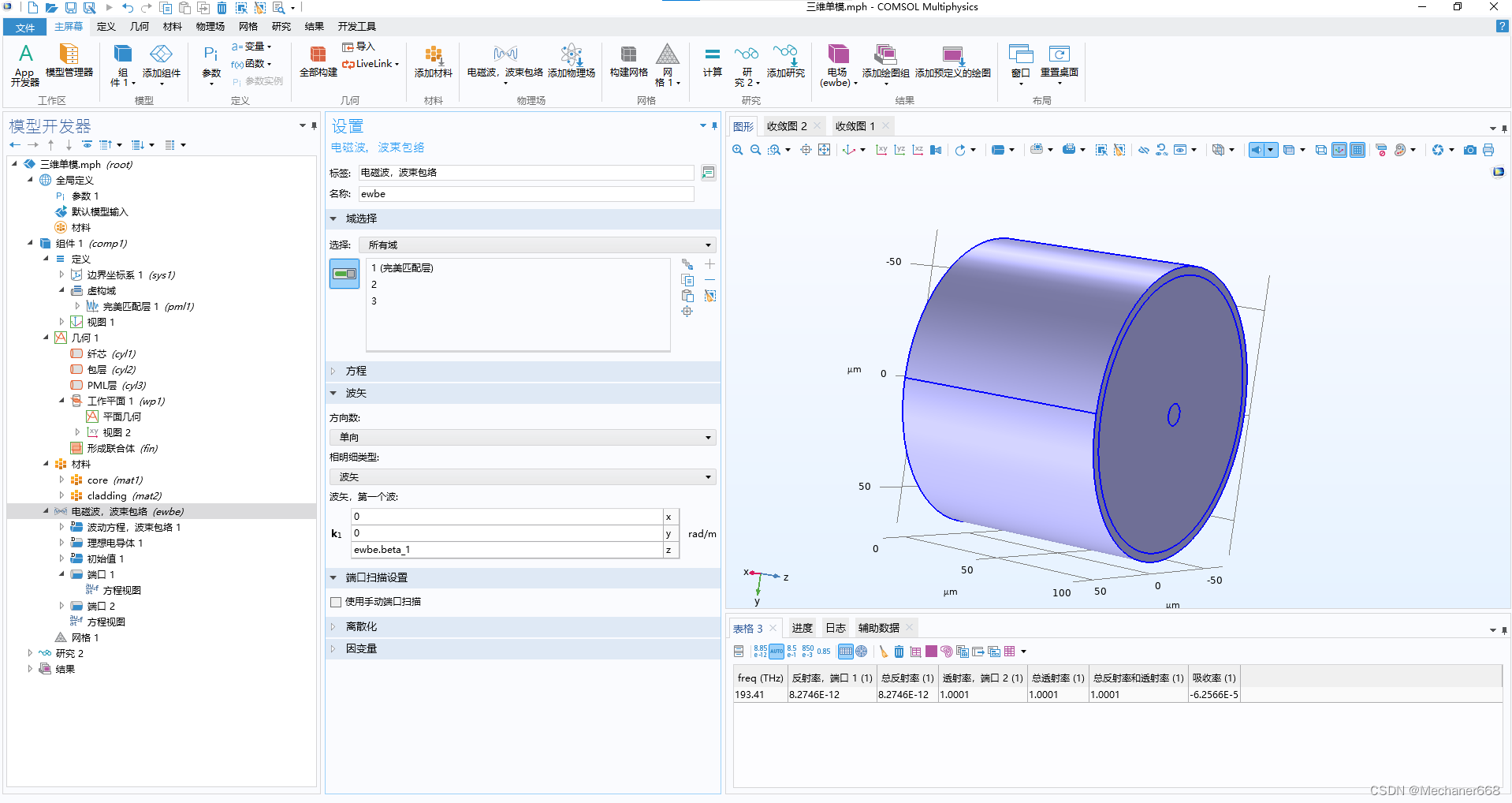
Task: Tick the manual port sweep (使用手动端口扫描) checkbox
Action: (336, 602)
